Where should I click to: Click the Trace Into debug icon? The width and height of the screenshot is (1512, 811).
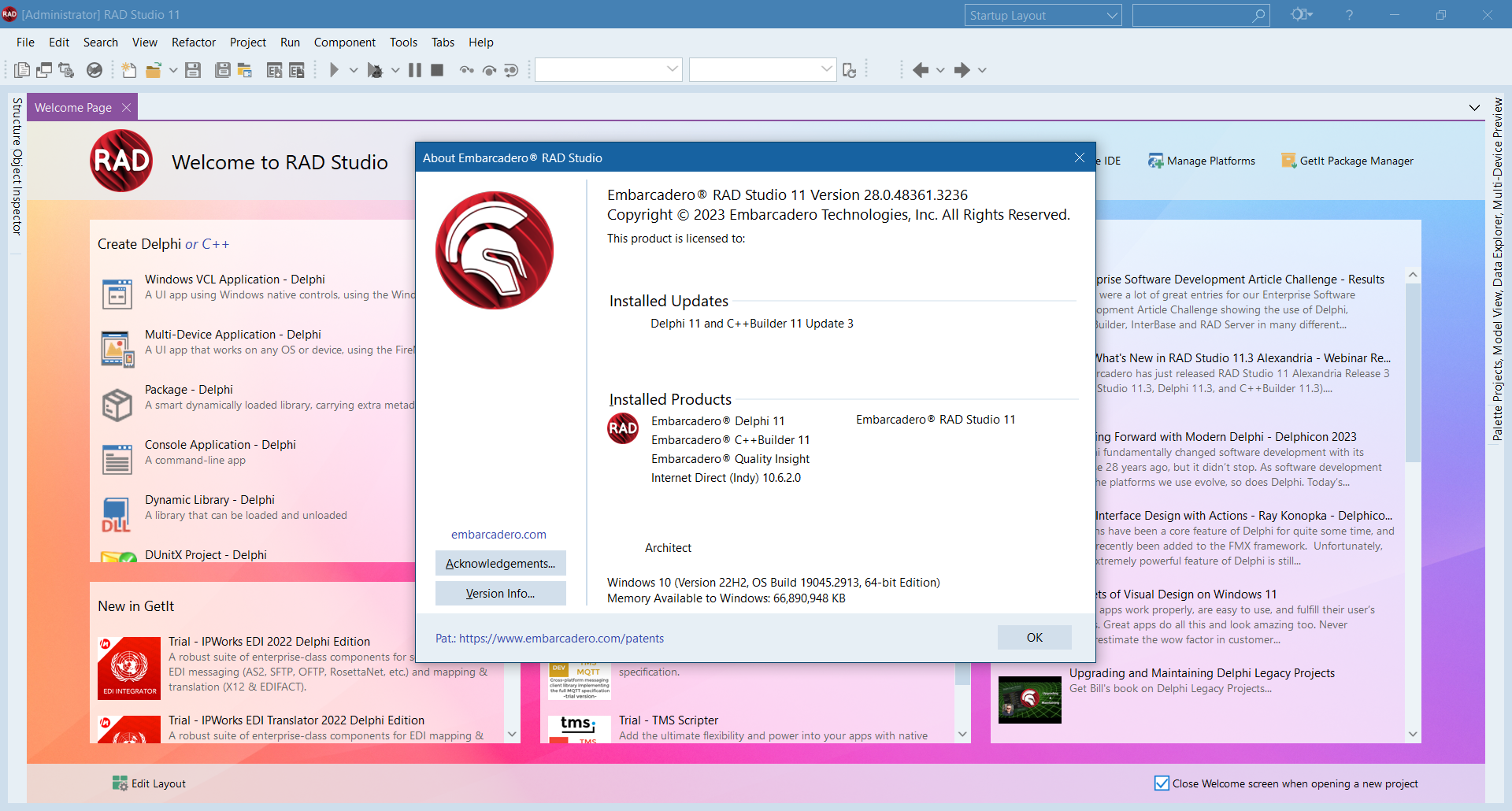point(467,70)
